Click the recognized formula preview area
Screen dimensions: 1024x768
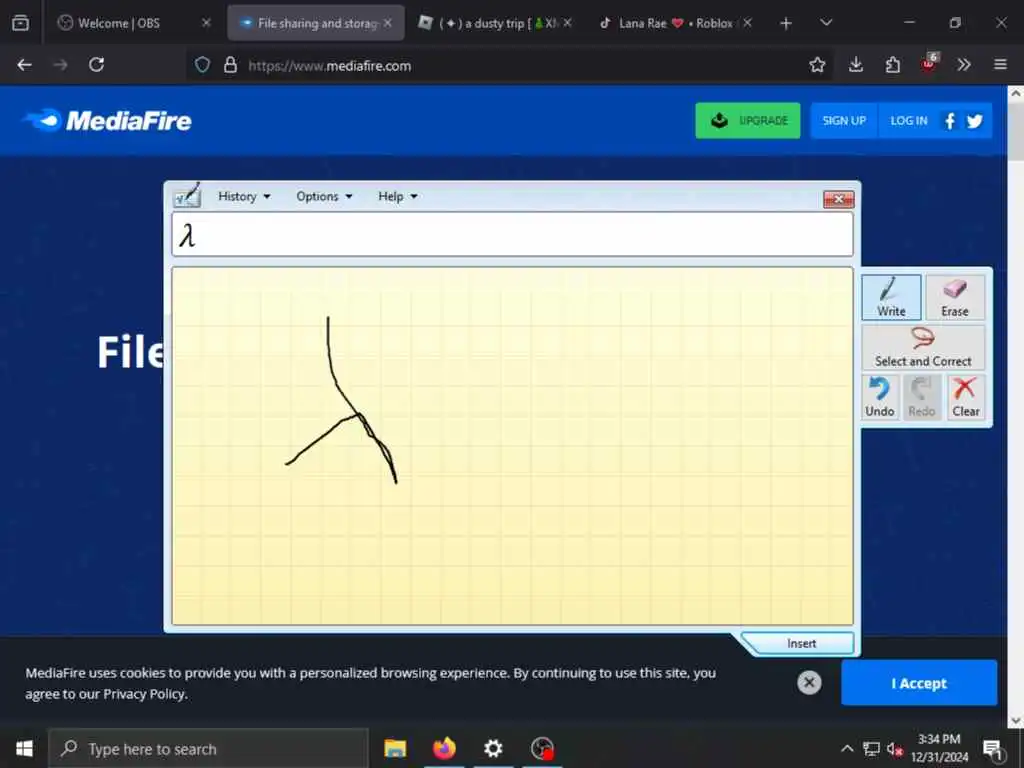[x=512, y=234]
